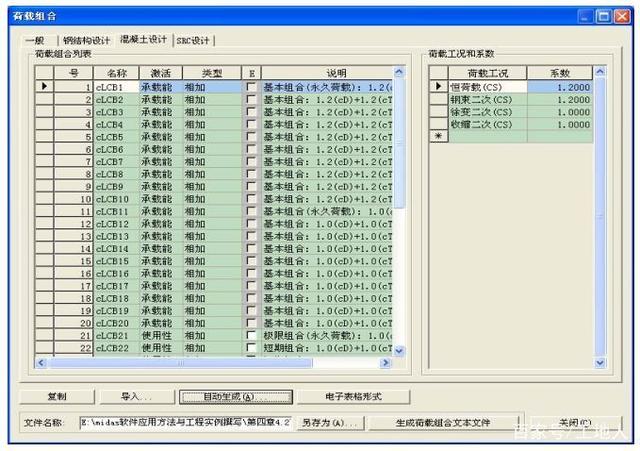Viewport: 640px width, 451px height.
Task: Click the 系数 column header
Action: tap(560, 73)
